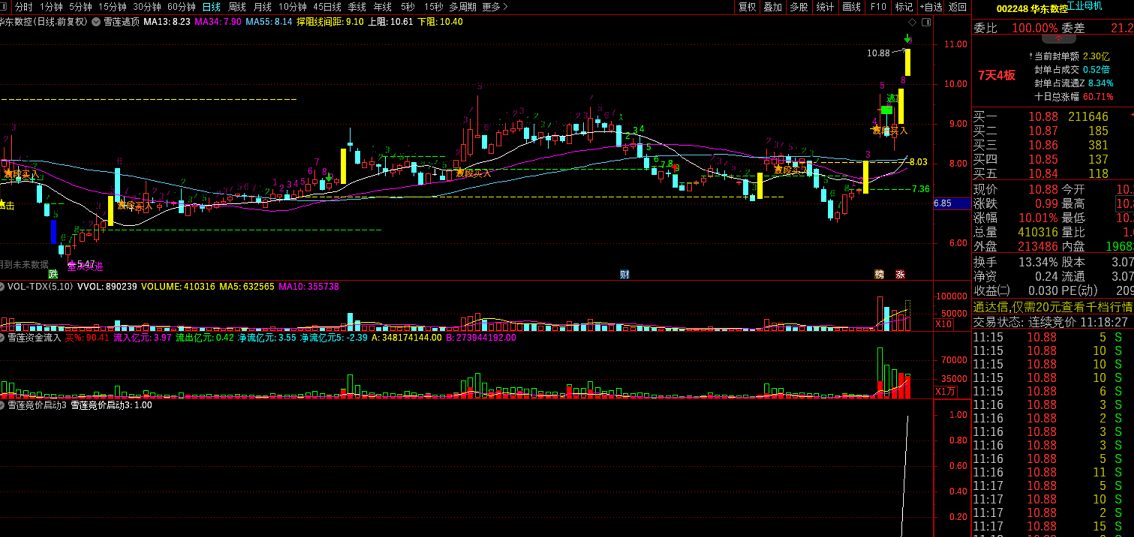The width and height of the screenshot is (1134, 537).
Task: Click the 标记 mark toolbar button
Action: [x=904, y=7]
